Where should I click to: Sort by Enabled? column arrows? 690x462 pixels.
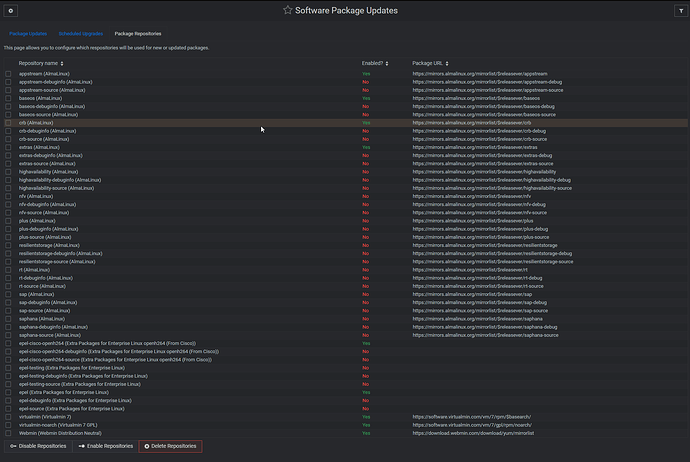pyautogui.click(x=387, y=64)
